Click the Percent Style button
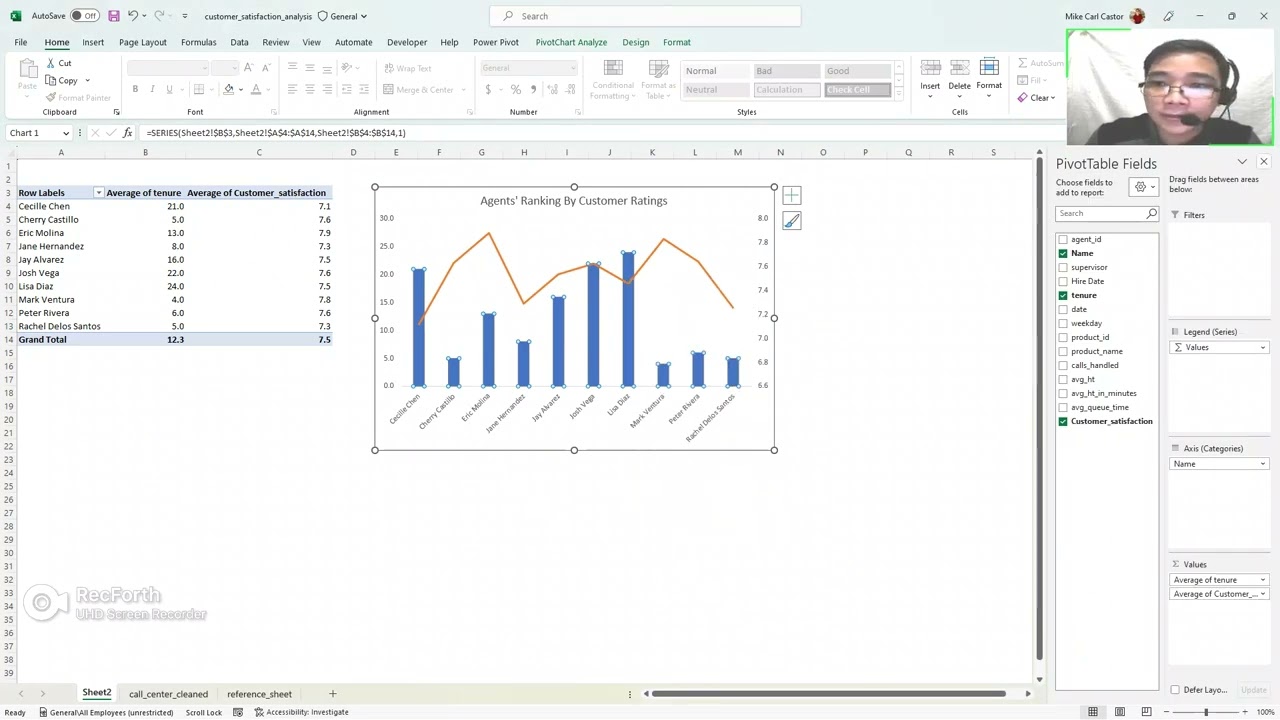 tap(516, 89)
